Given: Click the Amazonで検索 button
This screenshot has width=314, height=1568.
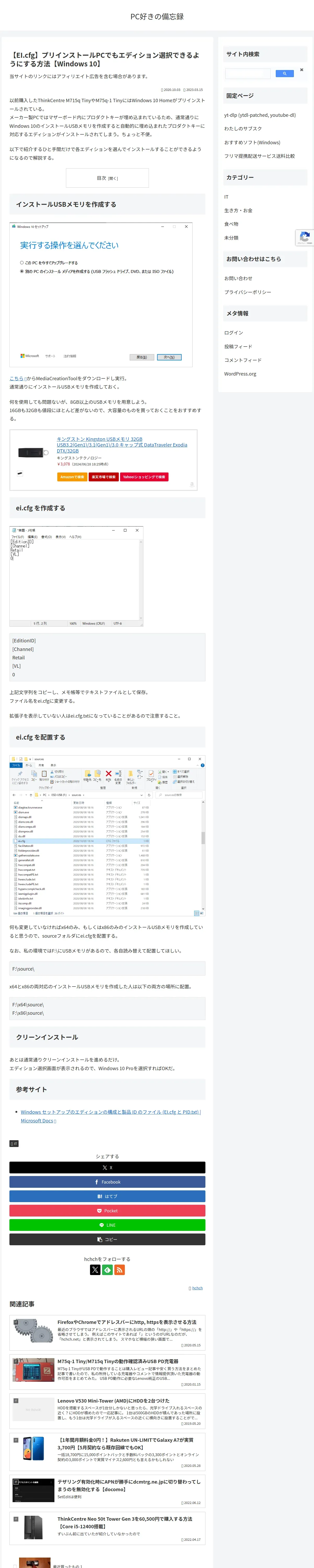Looking at the screenshot, I should [x=72, y=477].
